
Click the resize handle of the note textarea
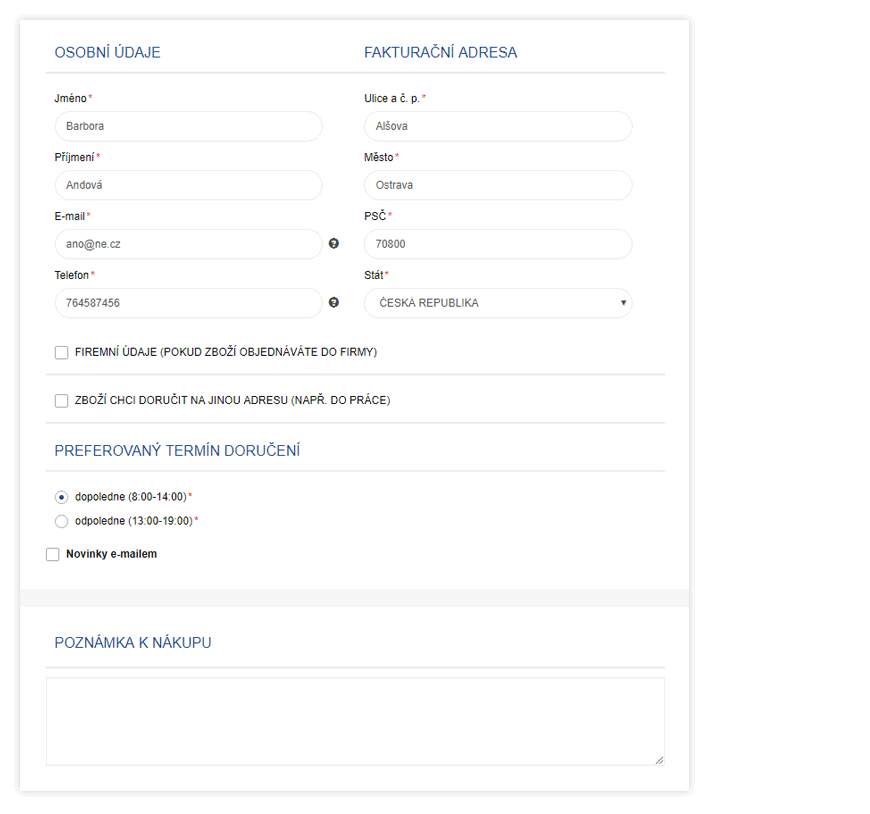coord(658,760)
